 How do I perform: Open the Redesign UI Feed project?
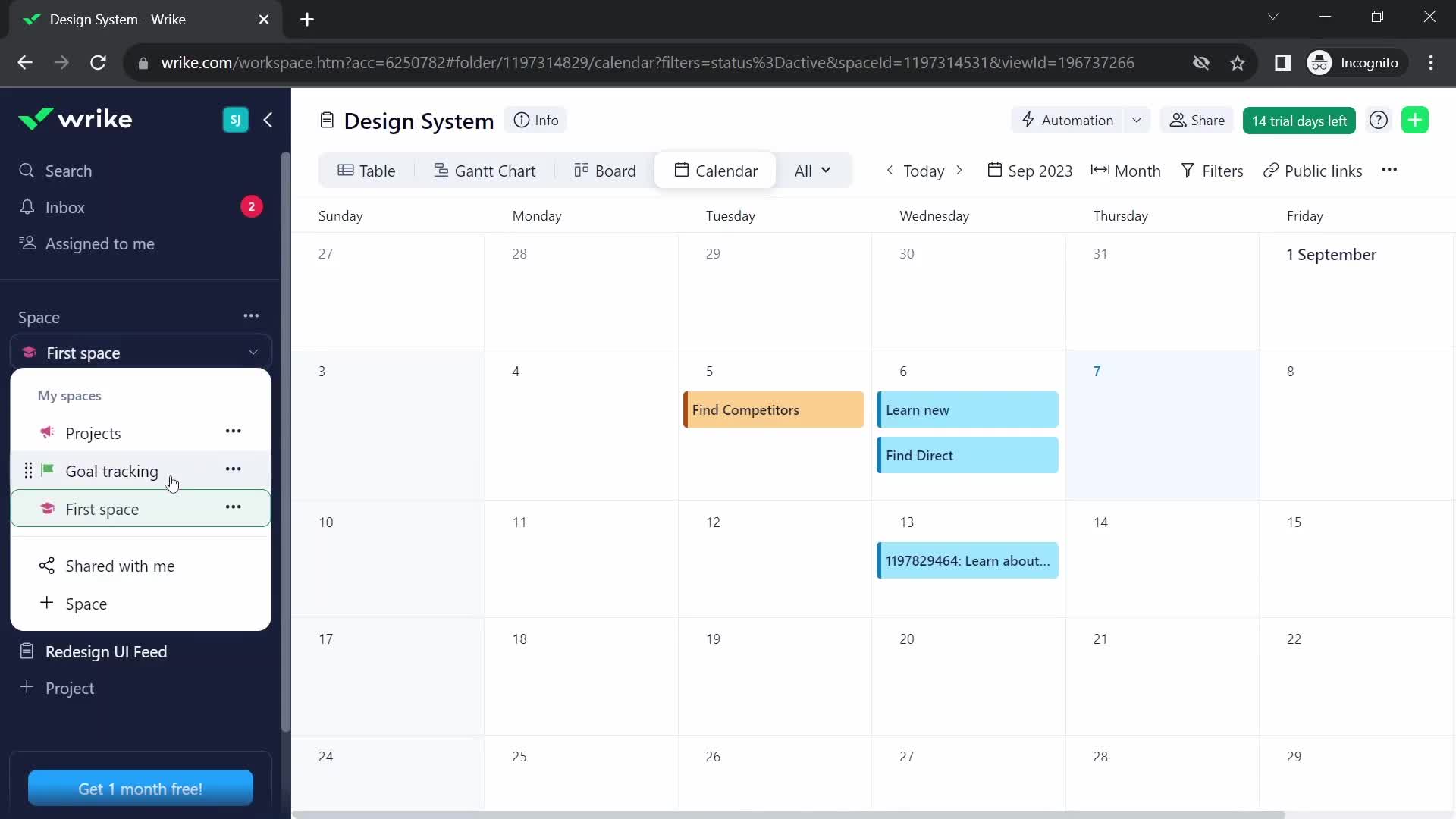[93, 651]
